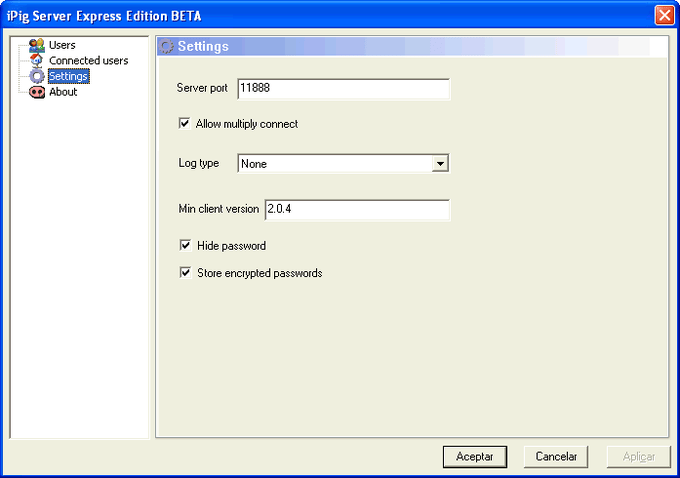
Task: Click the About pig icon
Action: coord(37,92)
